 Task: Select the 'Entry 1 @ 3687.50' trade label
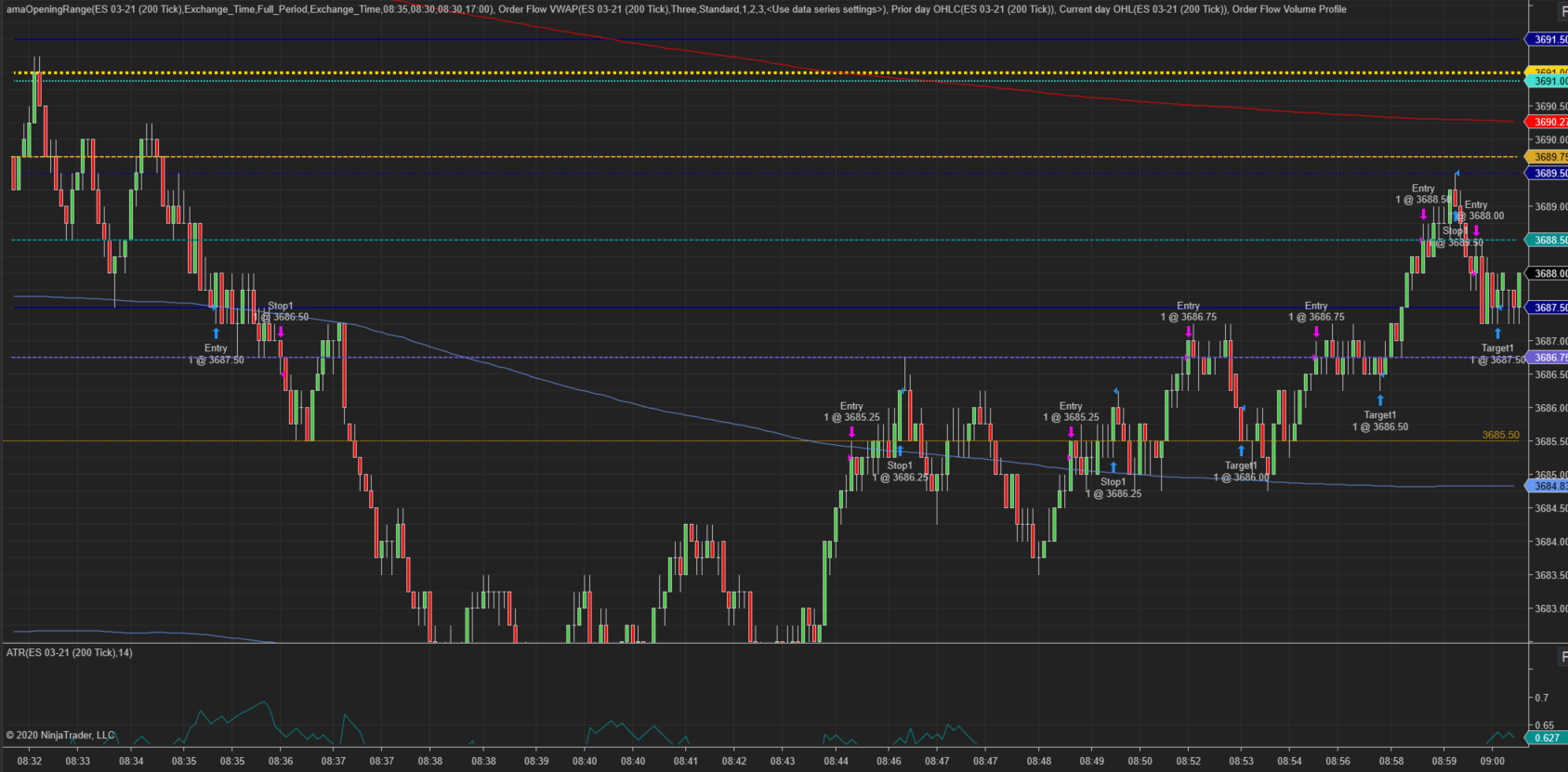point(217,354)
